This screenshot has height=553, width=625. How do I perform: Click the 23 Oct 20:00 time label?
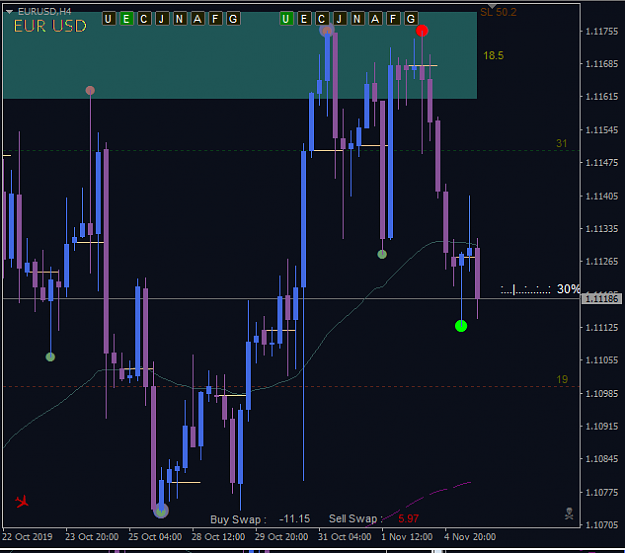click(x=92, y=537)
